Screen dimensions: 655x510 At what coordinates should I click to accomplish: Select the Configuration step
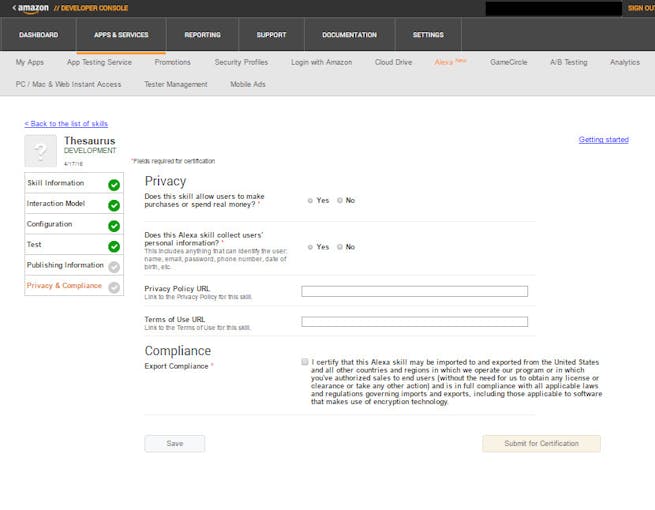[74, 224]
